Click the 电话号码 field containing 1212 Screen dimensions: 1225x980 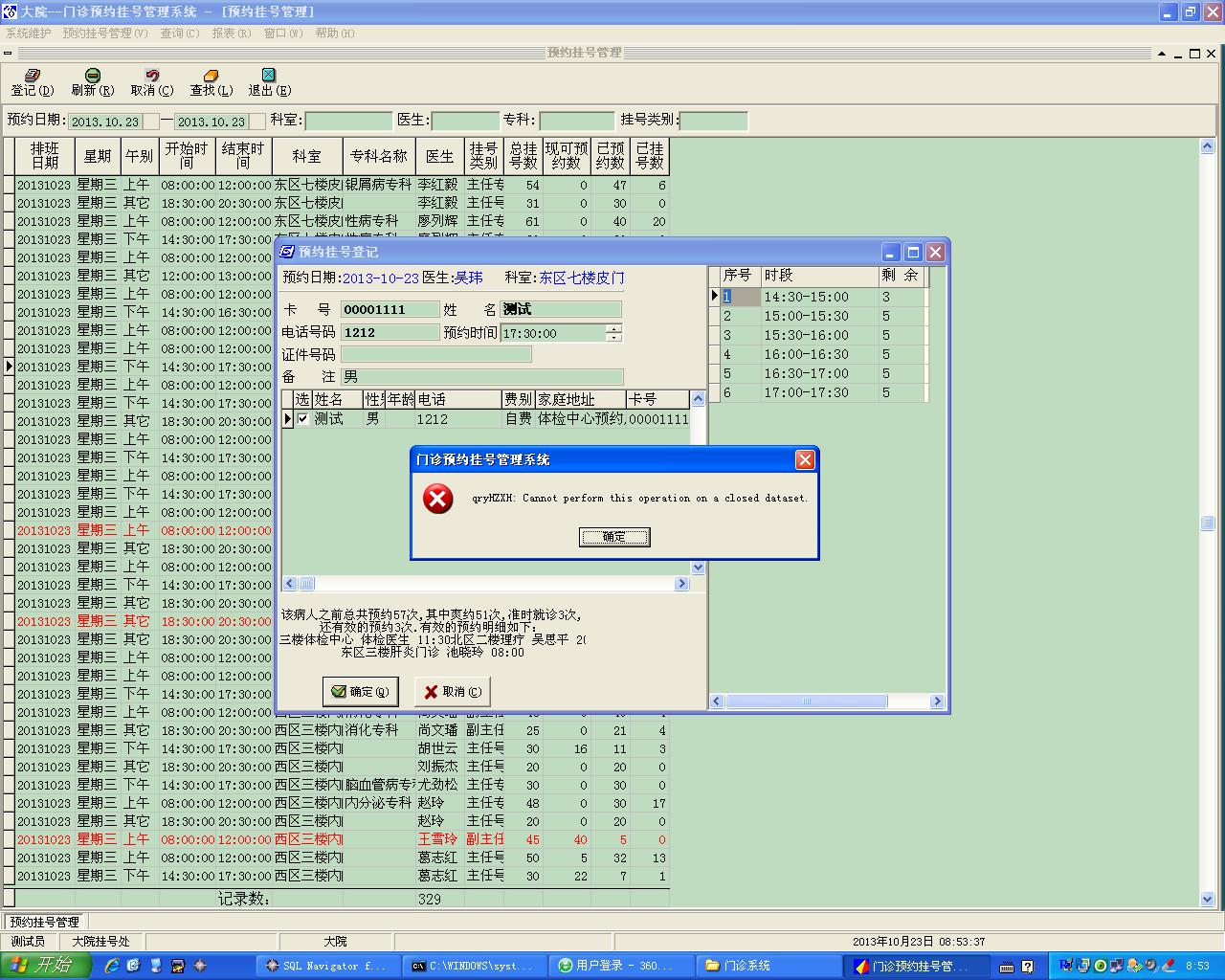(390, 332)
